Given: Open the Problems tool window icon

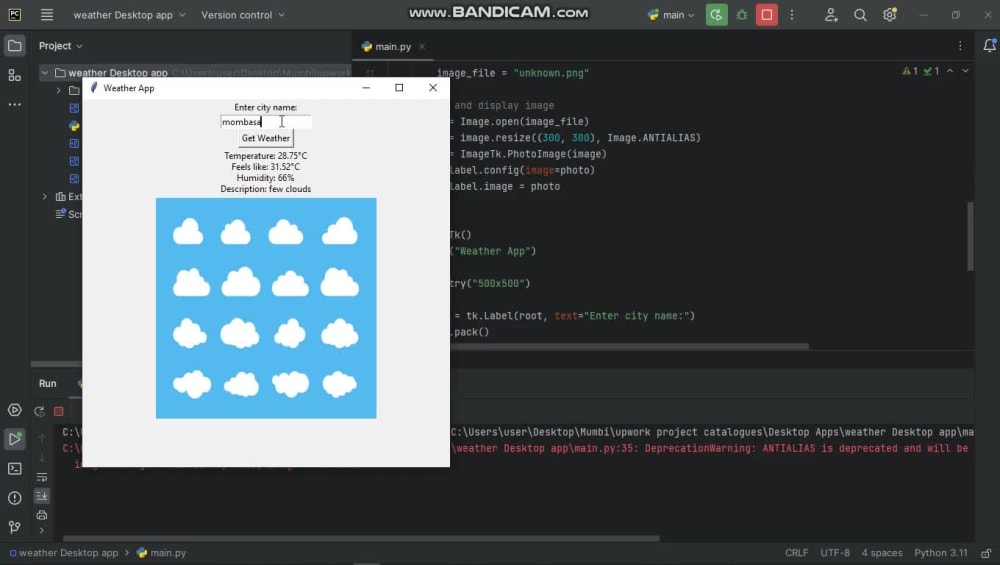Looking at the screenshot, I should (x=14, y=498).
